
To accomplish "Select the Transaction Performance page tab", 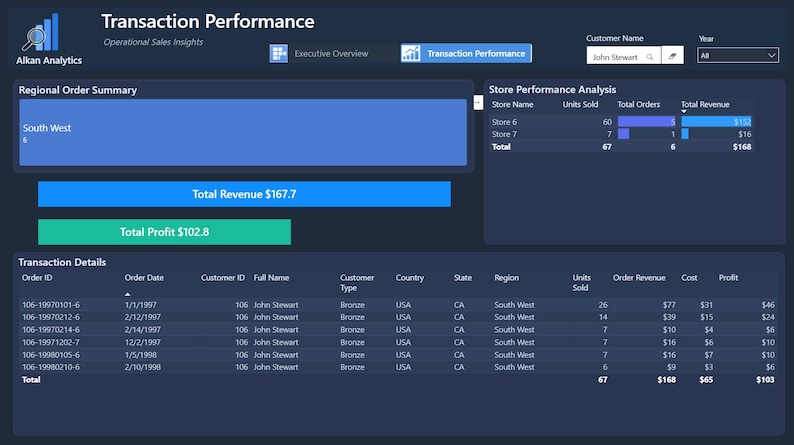I will [x=466, y=53].
